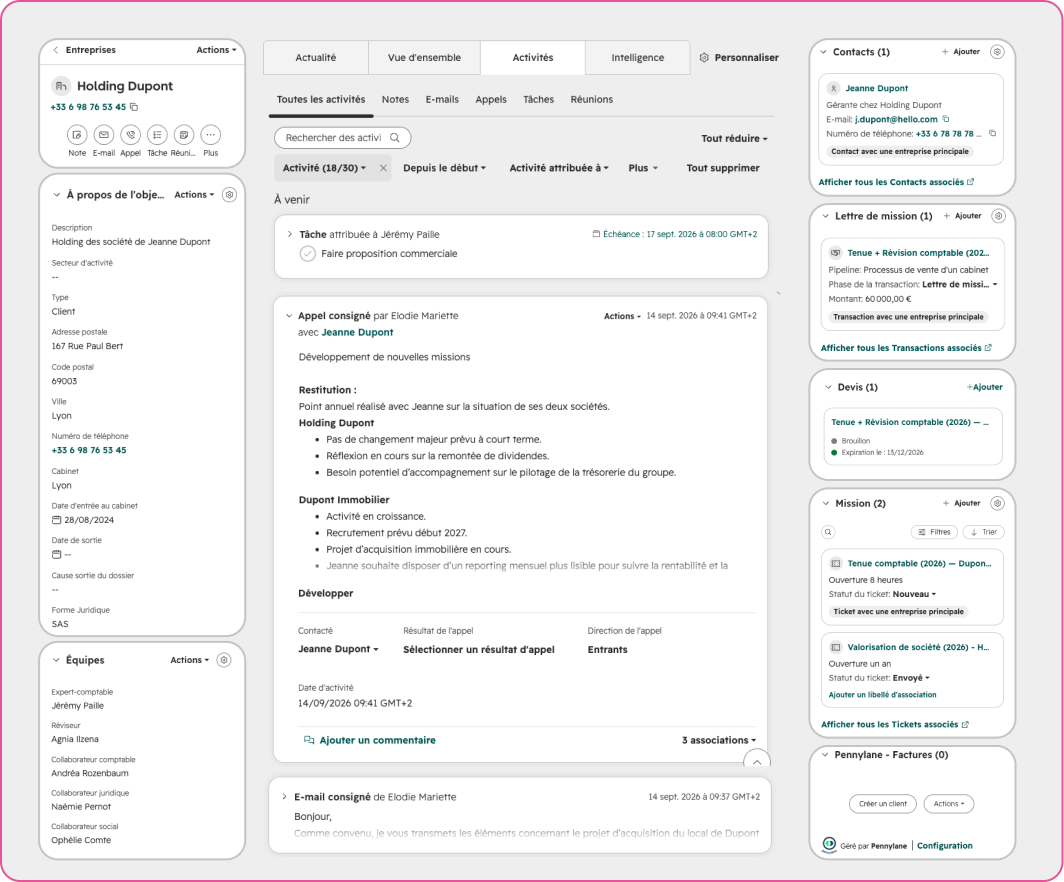Click the search magnifier in activity search
1064x882 pixels.
coord(395,138)
